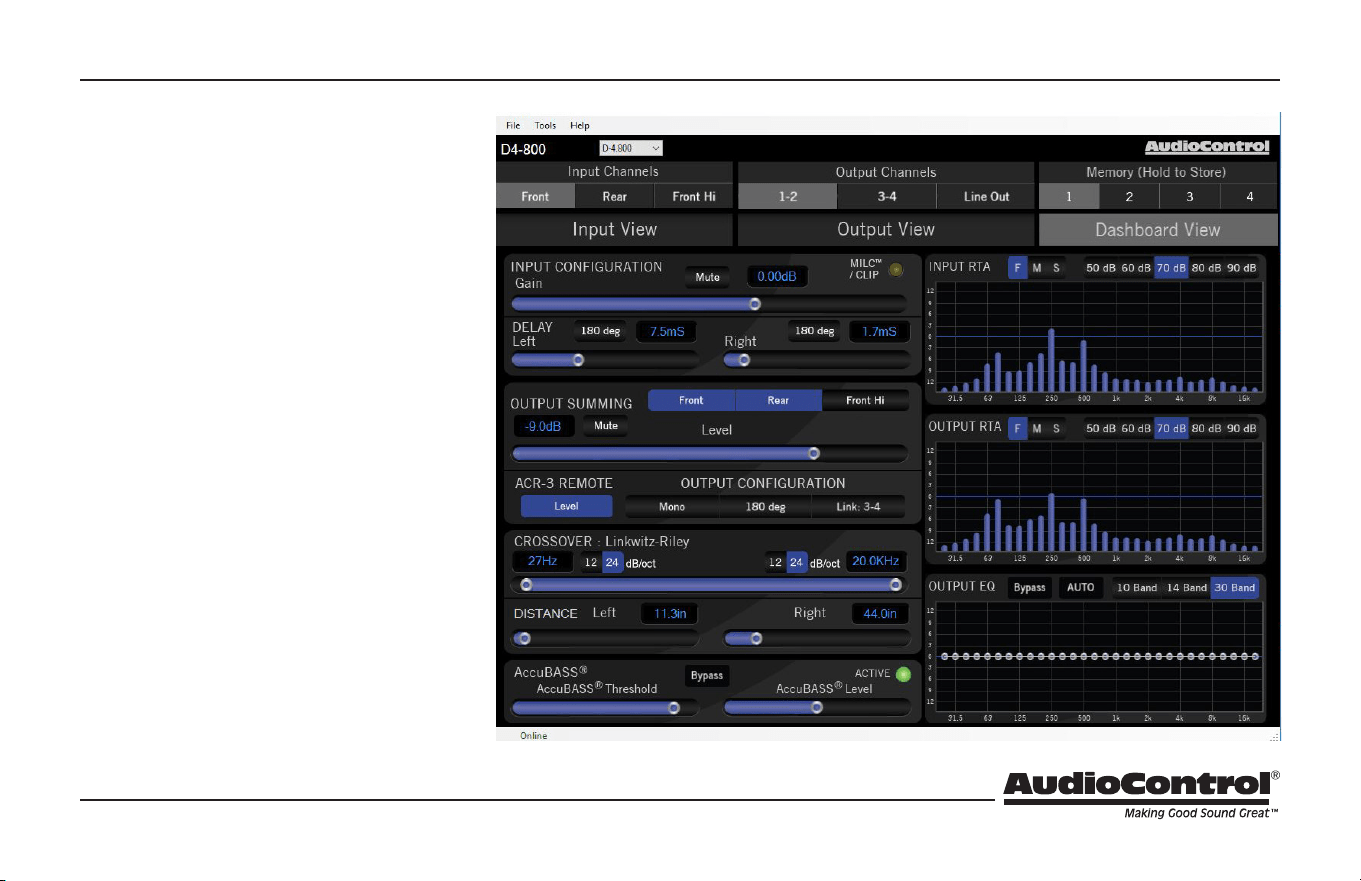Click the left delay 7.5mS field

[666, 331]
